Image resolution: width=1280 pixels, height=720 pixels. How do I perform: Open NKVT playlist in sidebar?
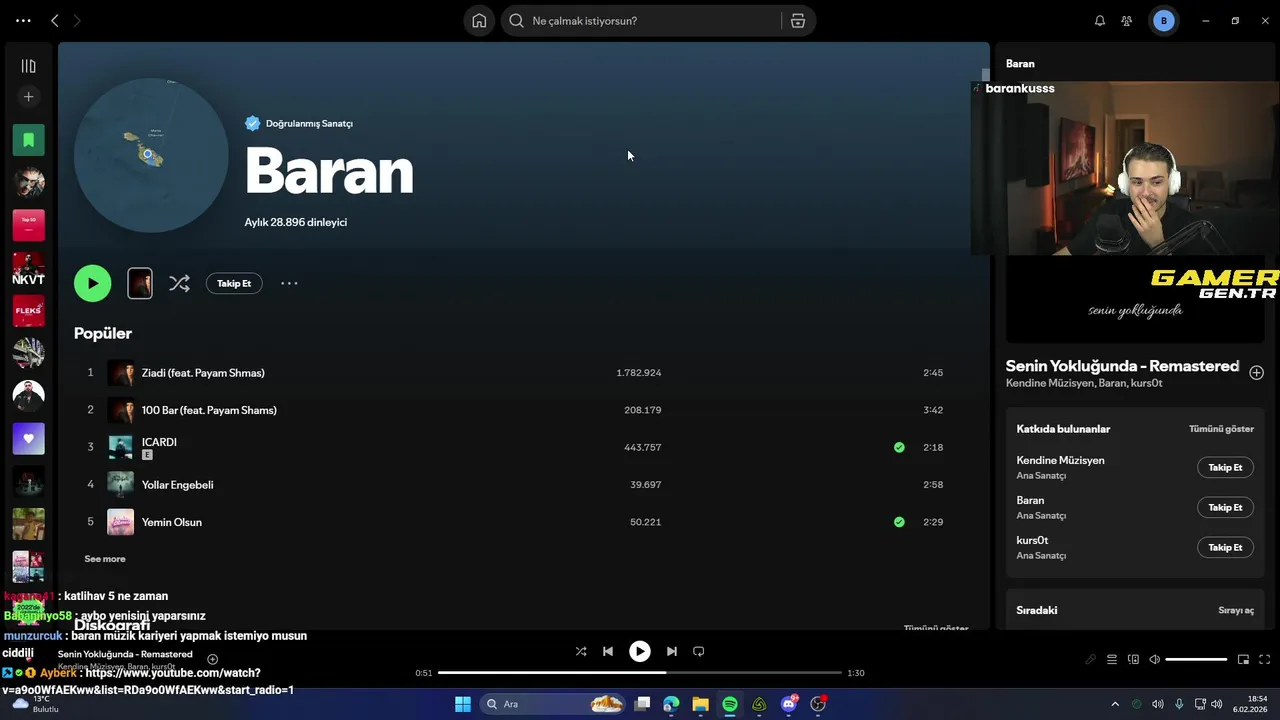[28, 268]
